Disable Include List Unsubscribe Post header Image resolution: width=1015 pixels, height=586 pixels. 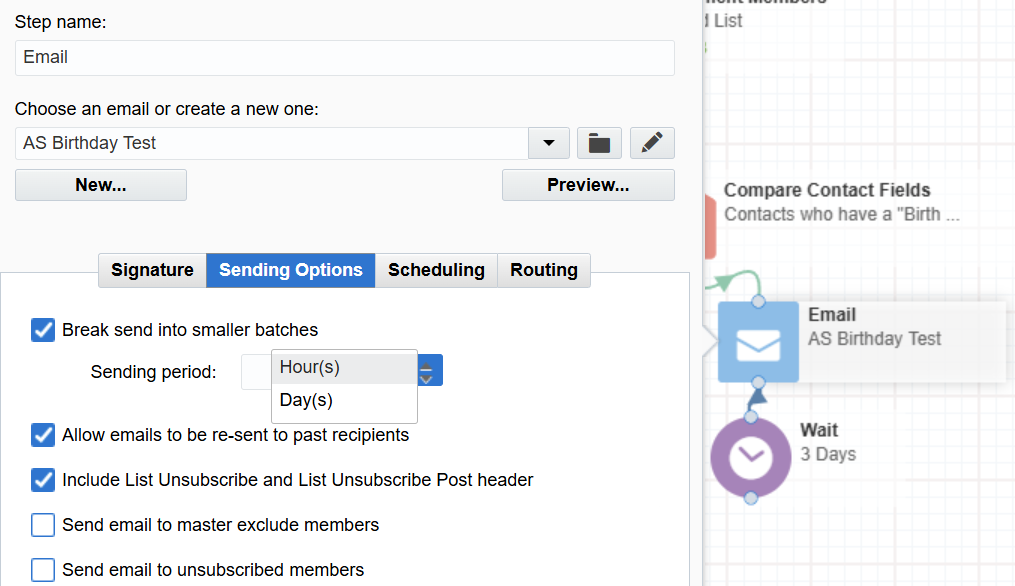42,479
